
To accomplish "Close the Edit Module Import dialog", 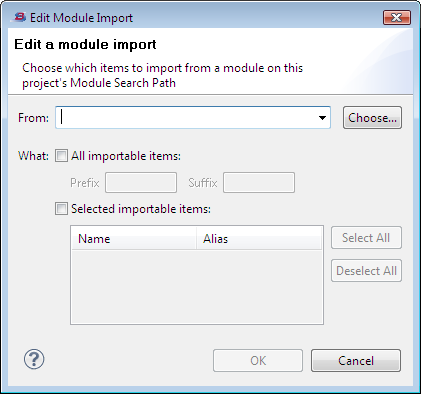I will 397,17.
